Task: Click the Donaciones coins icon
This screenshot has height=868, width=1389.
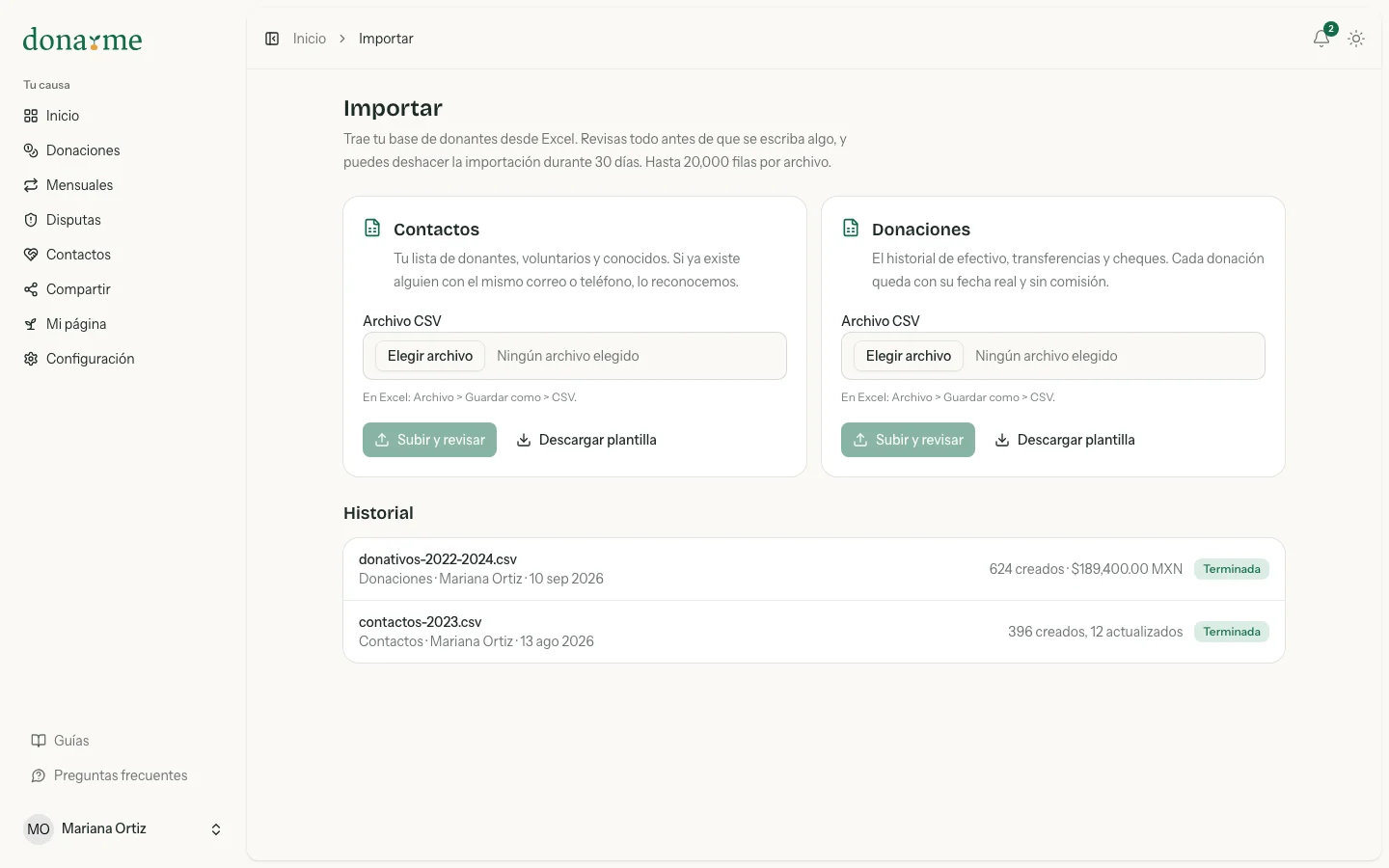Action: 31,150
